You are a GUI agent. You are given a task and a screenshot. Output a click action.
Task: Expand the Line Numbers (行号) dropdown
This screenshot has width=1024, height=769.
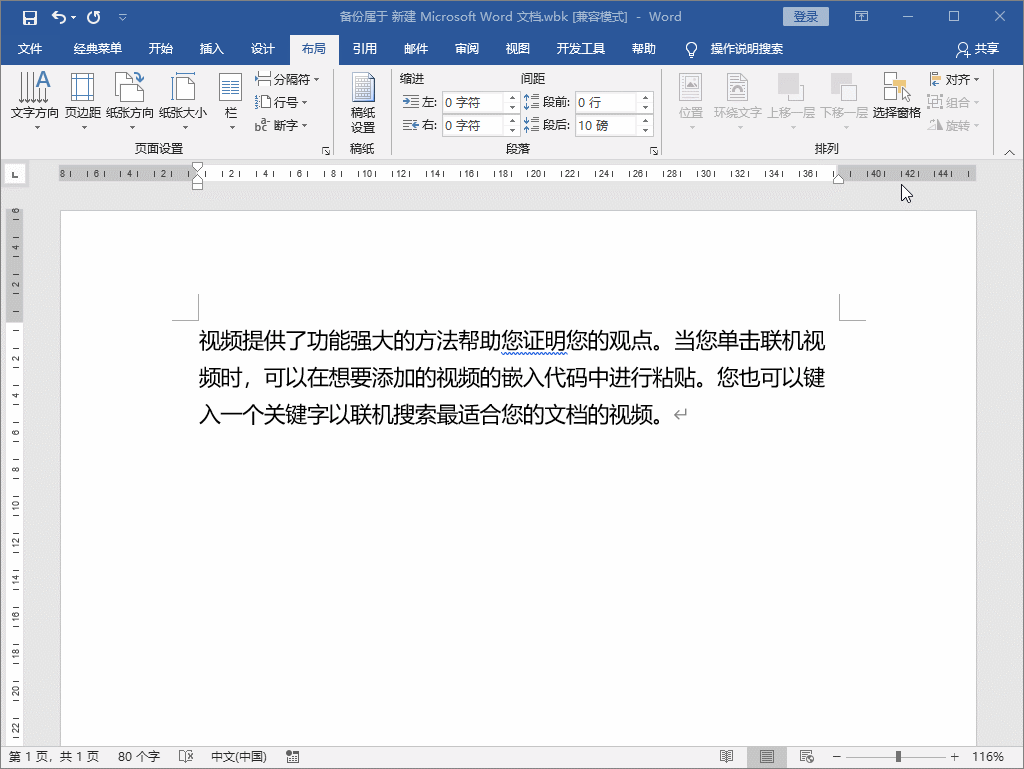282,102
